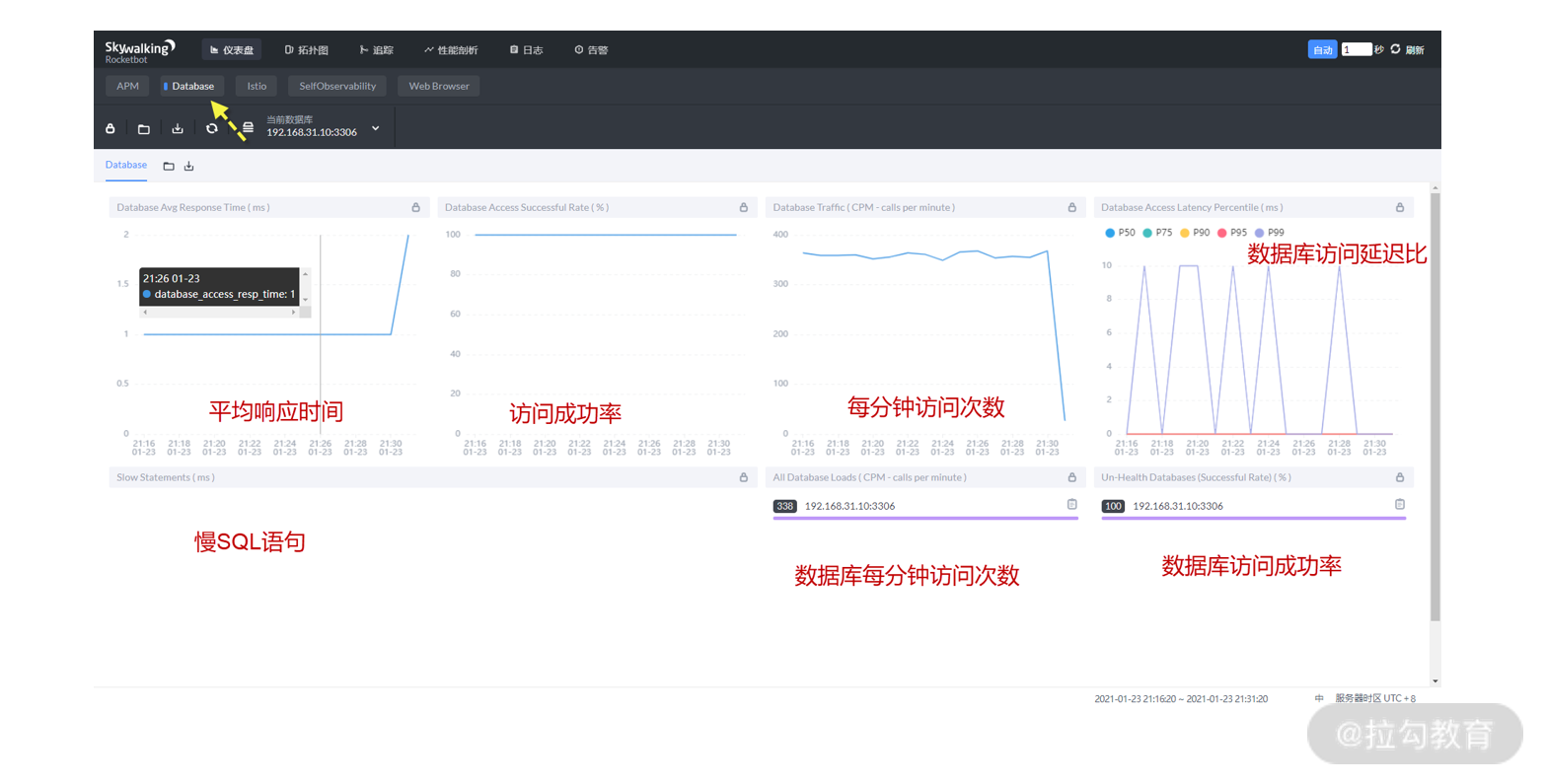This screenshot has width=1545, height=784.
Task: Click the Un-Health Databases purple progress bar
Action: (1254, 518)
